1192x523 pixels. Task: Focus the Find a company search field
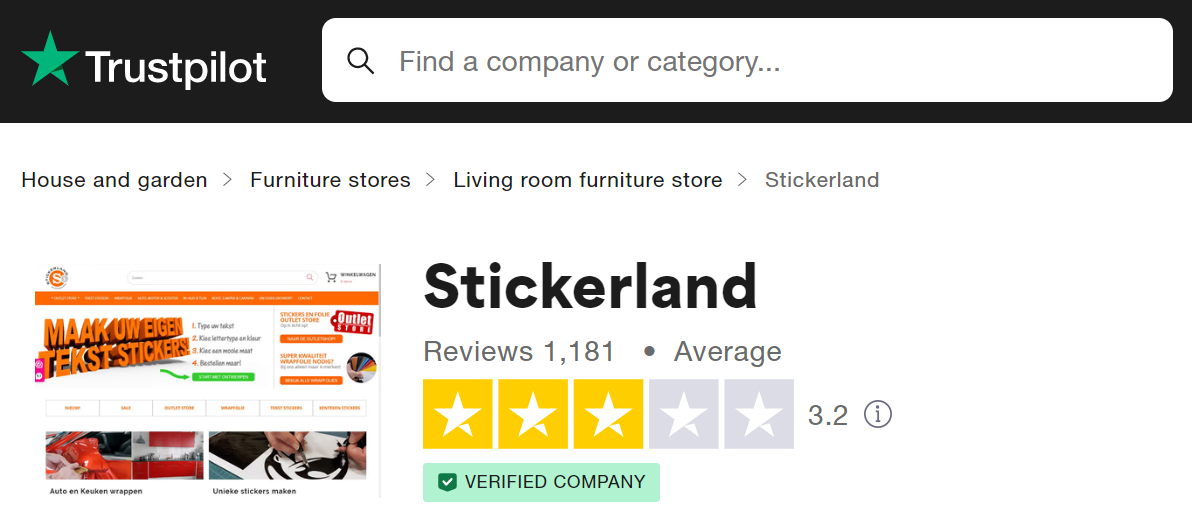[747, 60]
